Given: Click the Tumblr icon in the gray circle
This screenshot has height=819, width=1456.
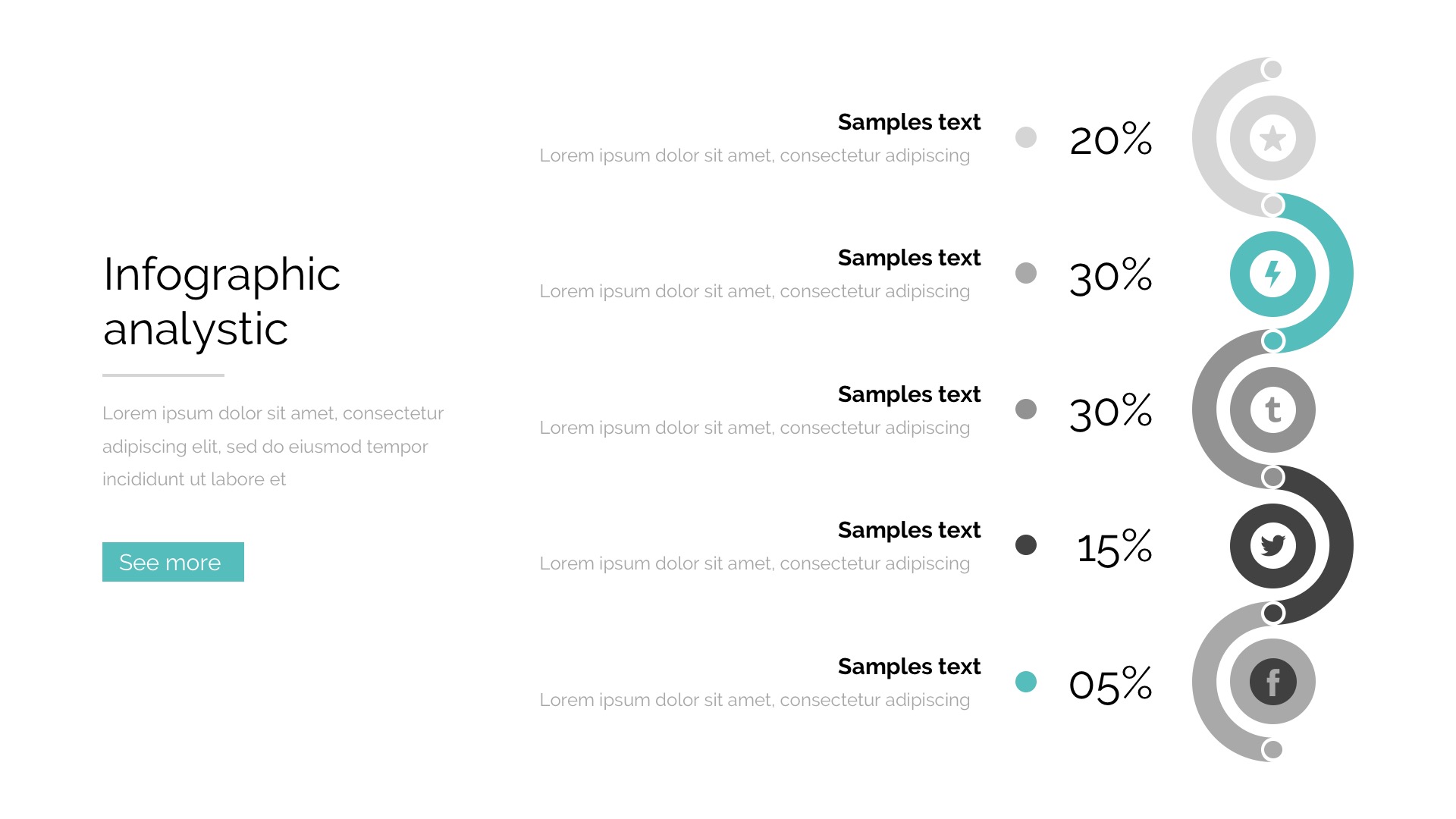Looking at the screenshot, I should point(1272,410).
